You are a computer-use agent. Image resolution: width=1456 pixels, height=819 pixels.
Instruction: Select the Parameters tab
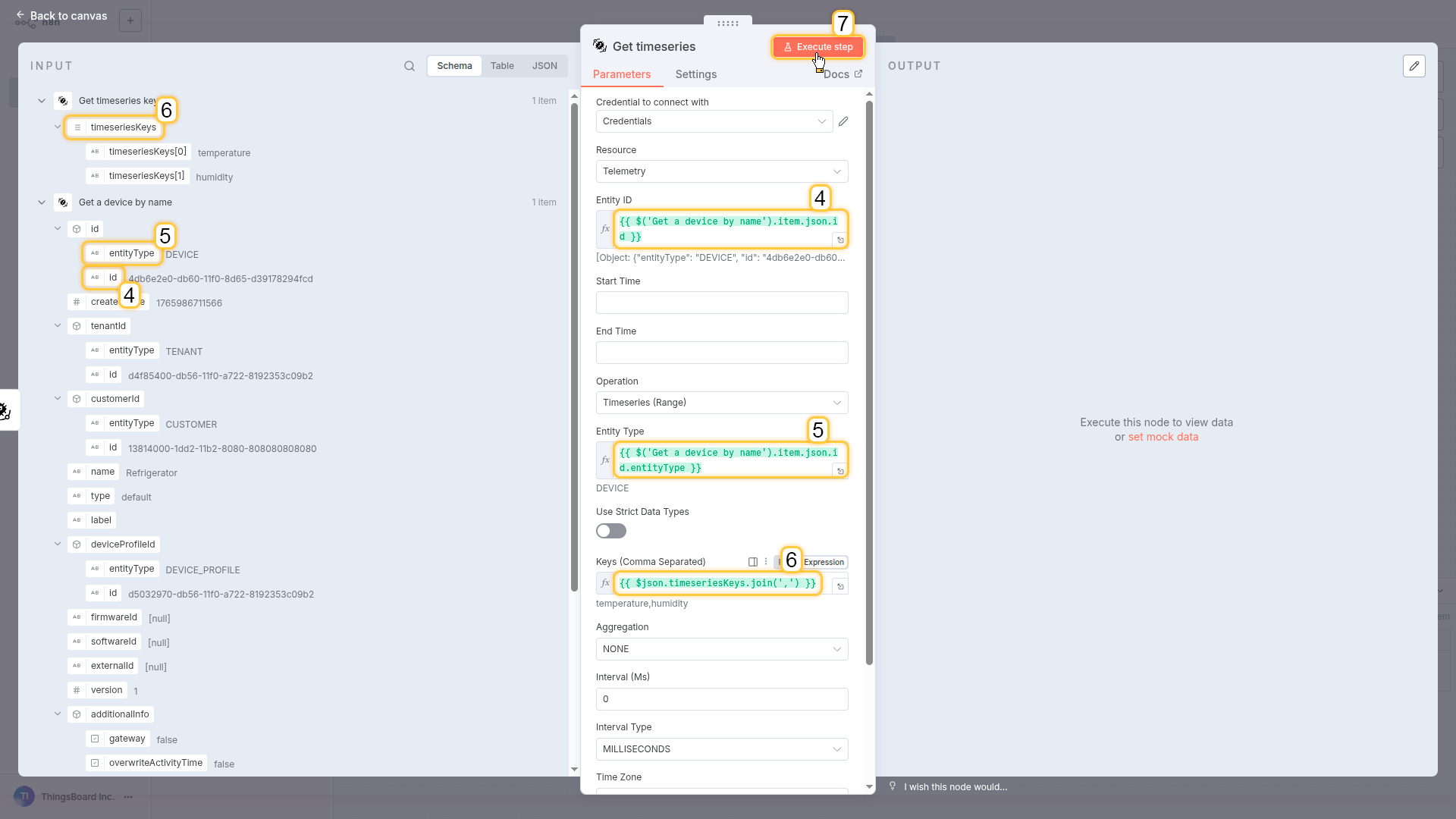622,74
